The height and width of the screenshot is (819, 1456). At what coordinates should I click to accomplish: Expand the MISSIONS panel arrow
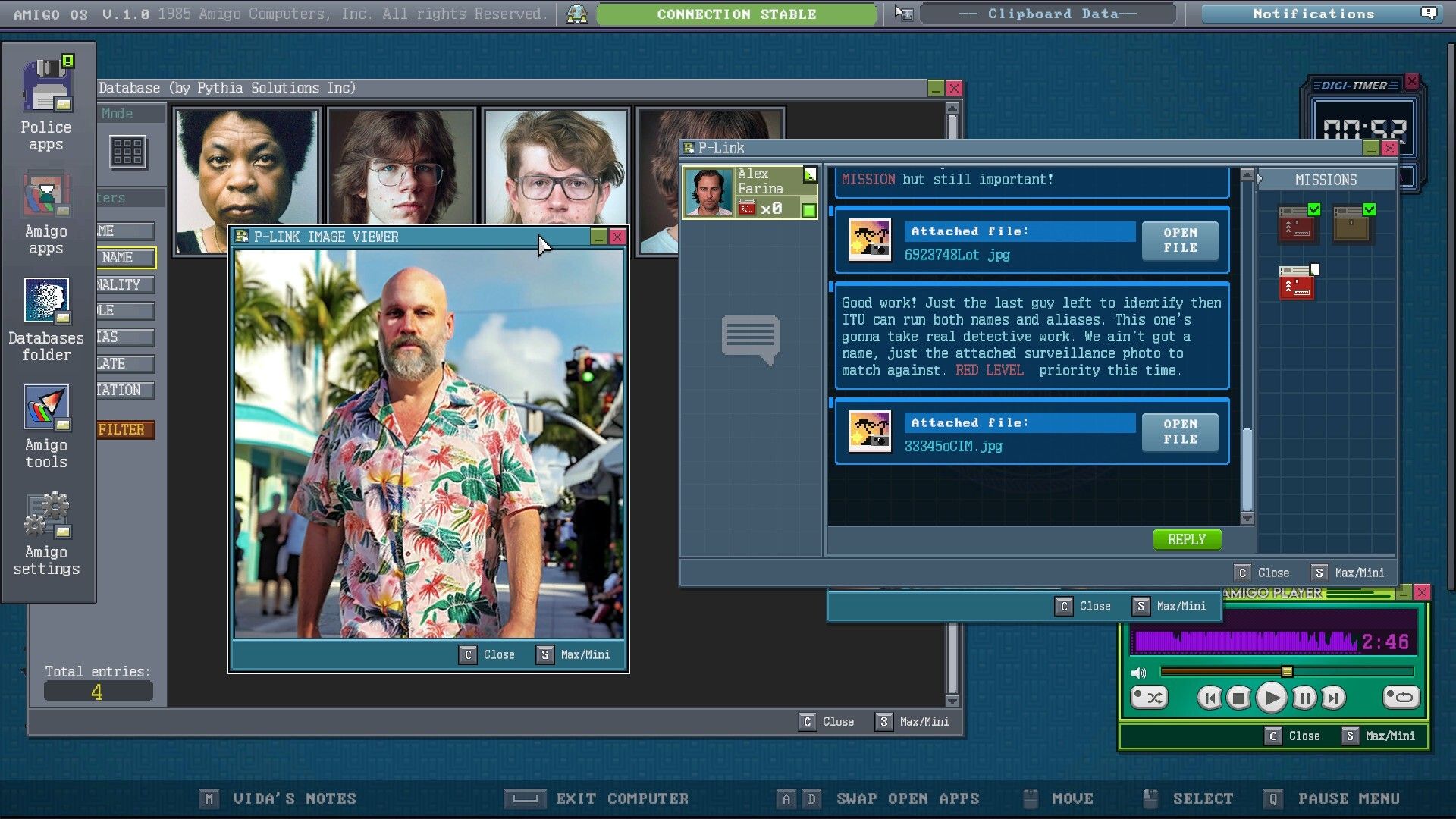(1260, 180)
